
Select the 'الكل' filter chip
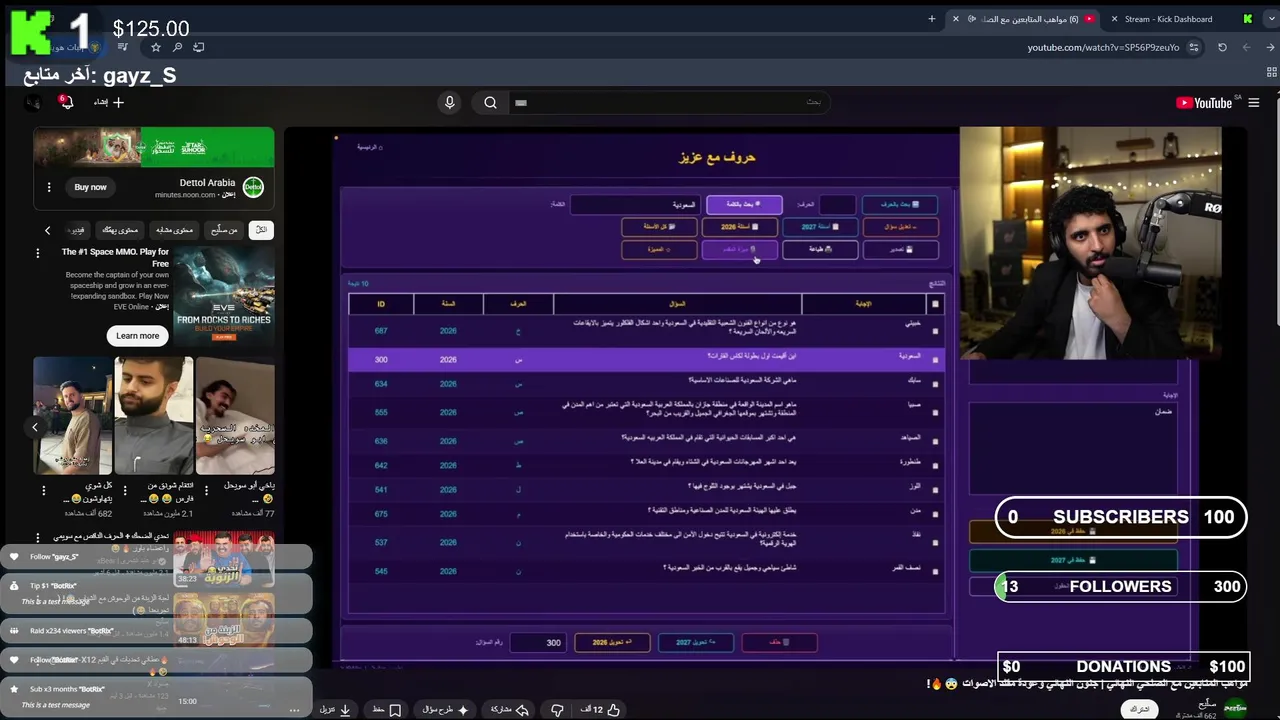(x=261, y=230)
